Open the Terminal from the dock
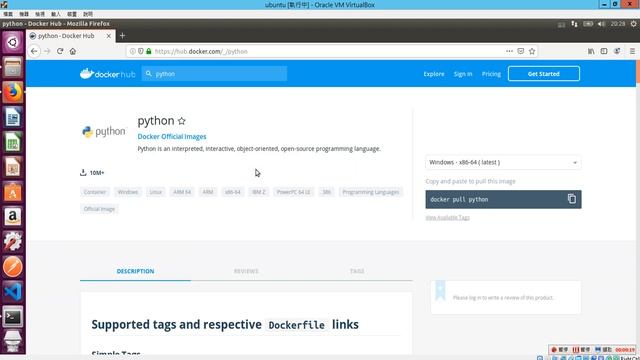 point(13,317)
